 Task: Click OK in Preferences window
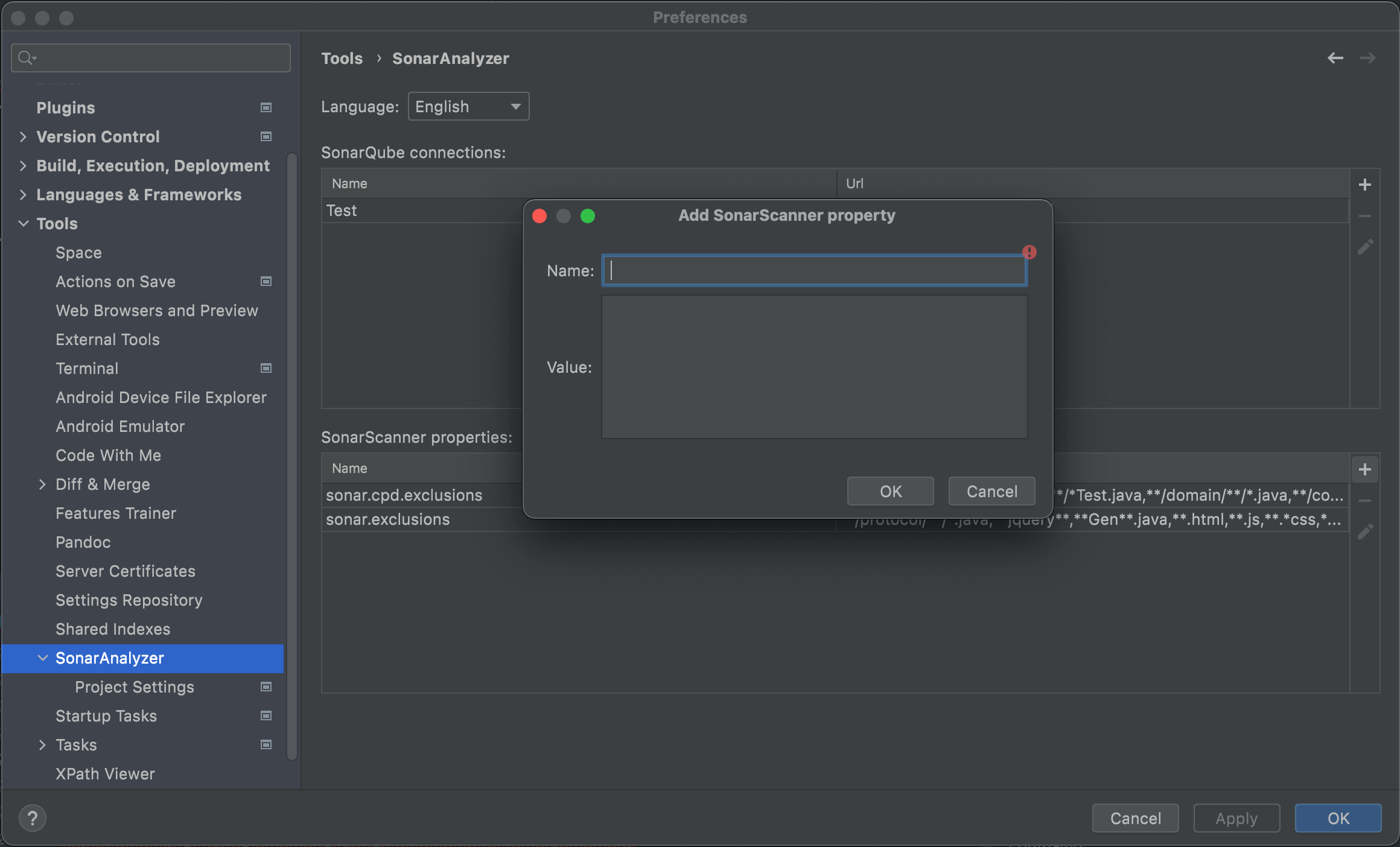1338,818
